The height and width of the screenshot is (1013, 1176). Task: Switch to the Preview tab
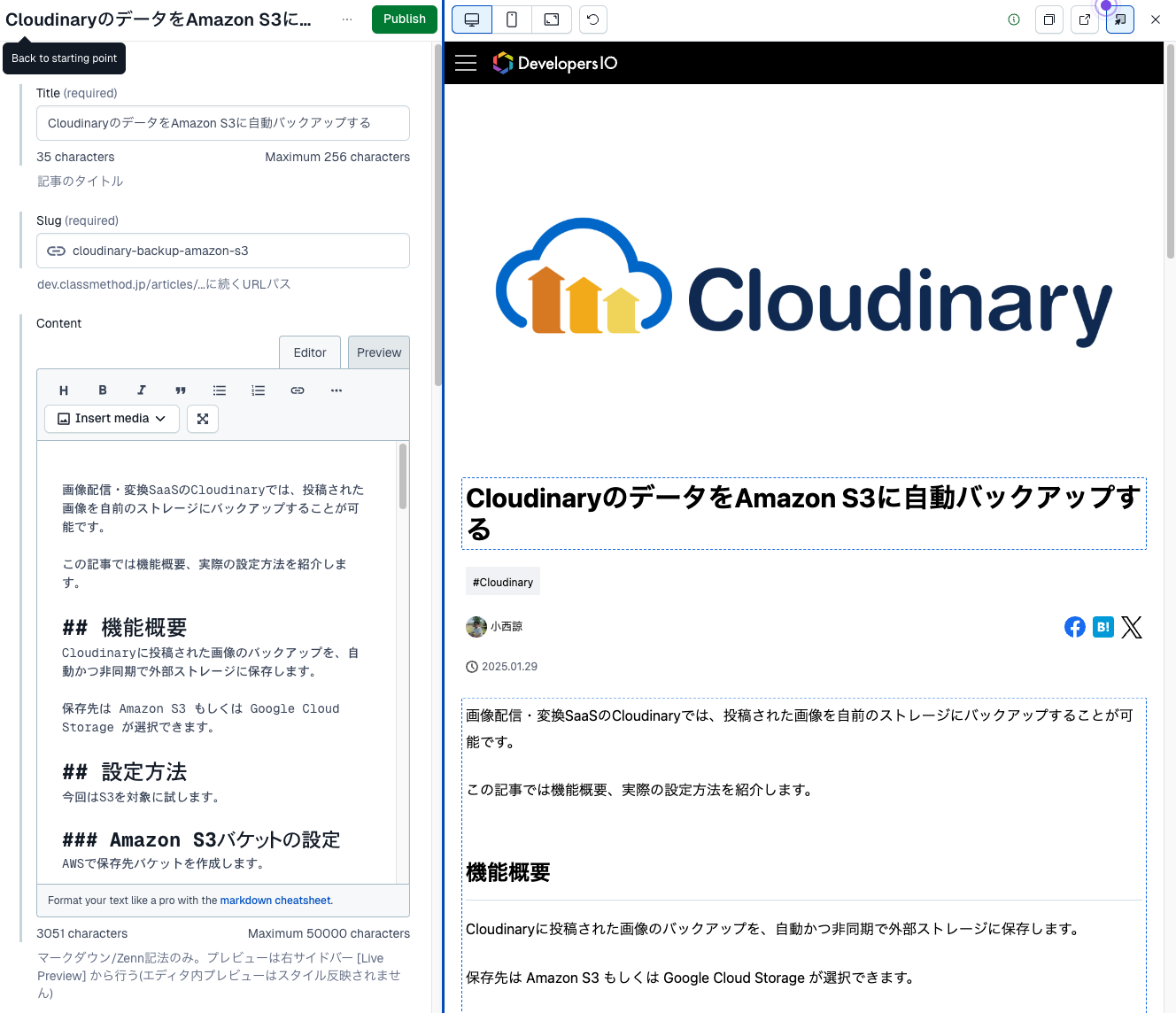(379, 352)
